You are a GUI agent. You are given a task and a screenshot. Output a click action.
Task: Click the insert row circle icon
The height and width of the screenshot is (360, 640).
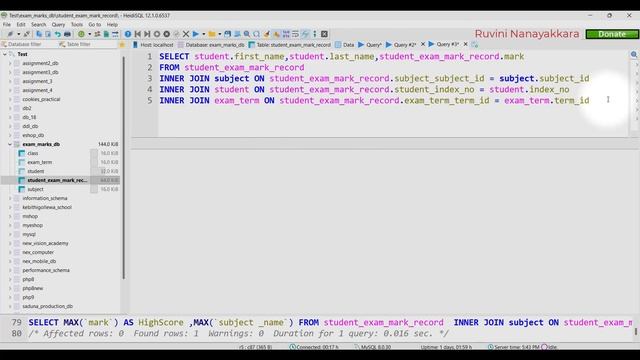click(157, 34)
